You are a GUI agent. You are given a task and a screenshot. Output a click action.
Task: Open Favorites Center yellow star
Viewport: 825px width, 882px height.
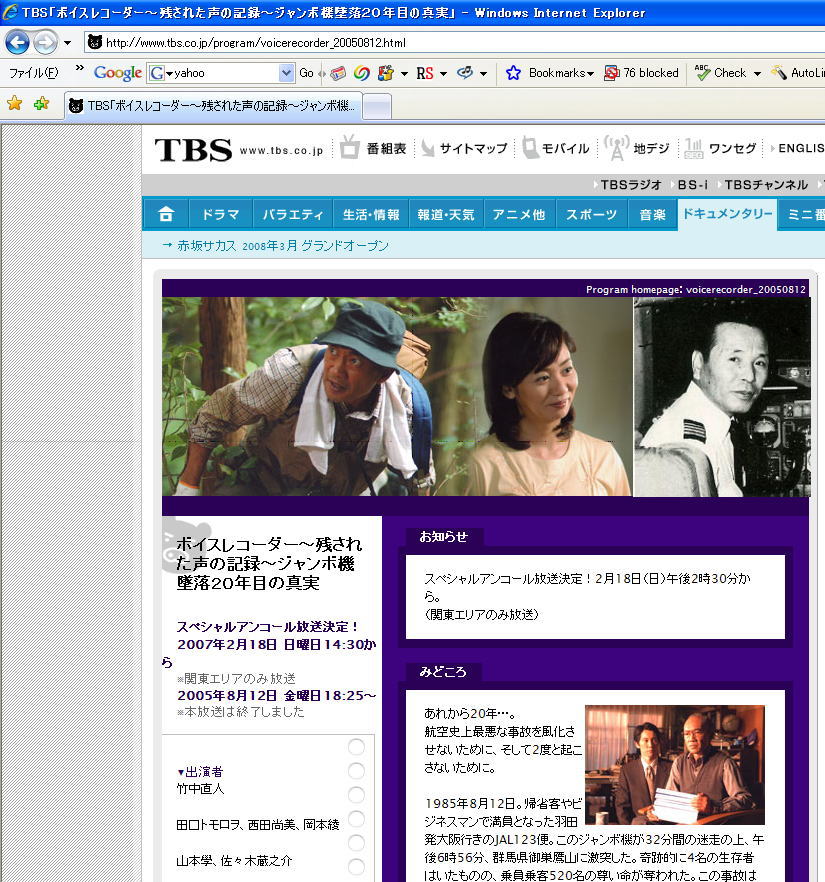(x=15, y=104)
